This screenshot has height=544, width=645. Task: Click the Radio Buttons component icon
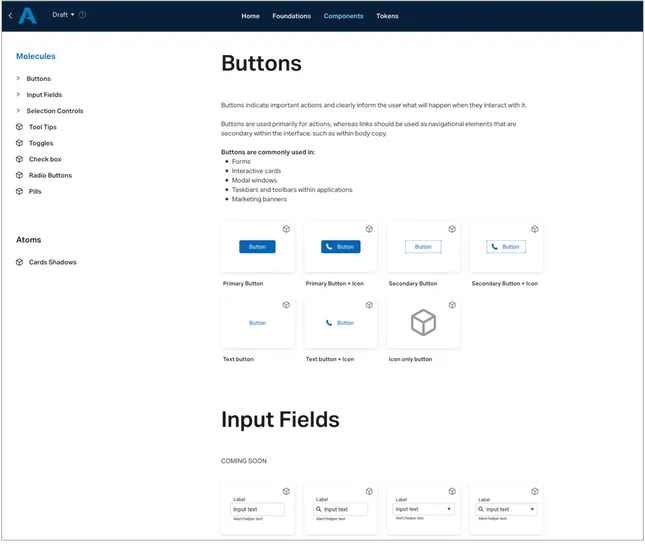tap(19, 175)
